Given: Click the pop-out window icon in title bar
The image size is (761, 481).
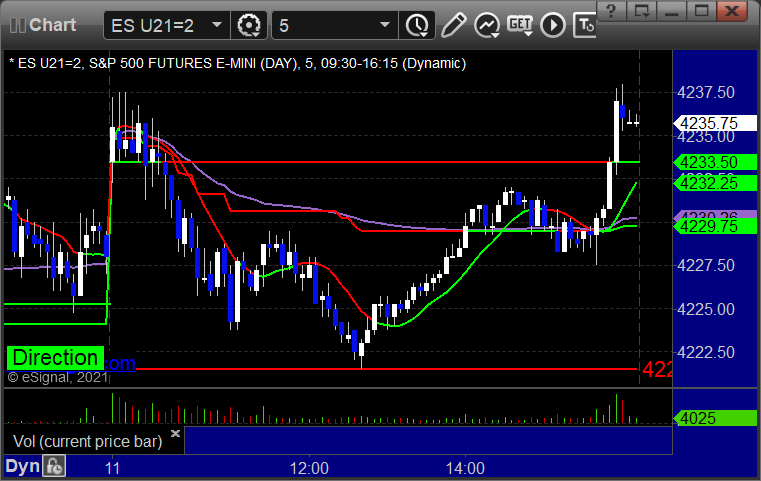Looking at the screenshot, I should click(641, 11).
